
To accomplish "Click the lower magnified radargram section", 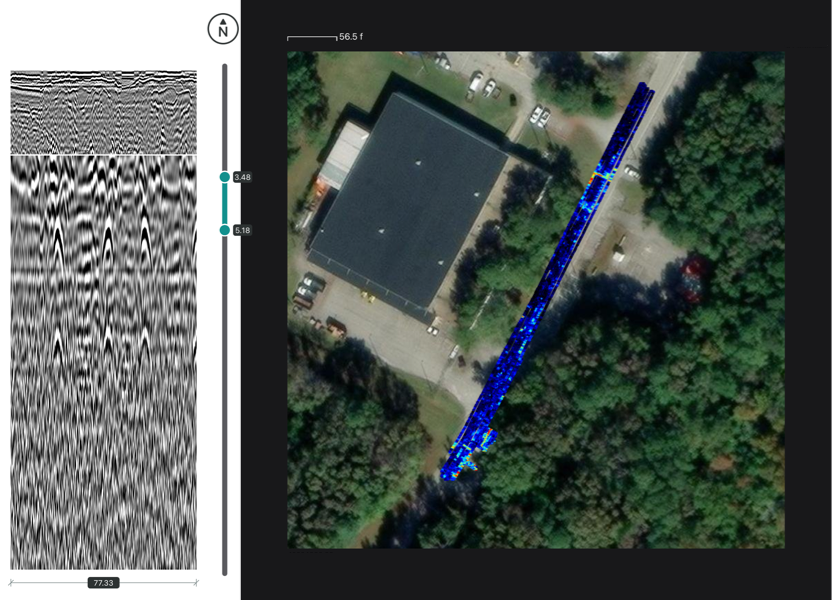I will 103,360.
